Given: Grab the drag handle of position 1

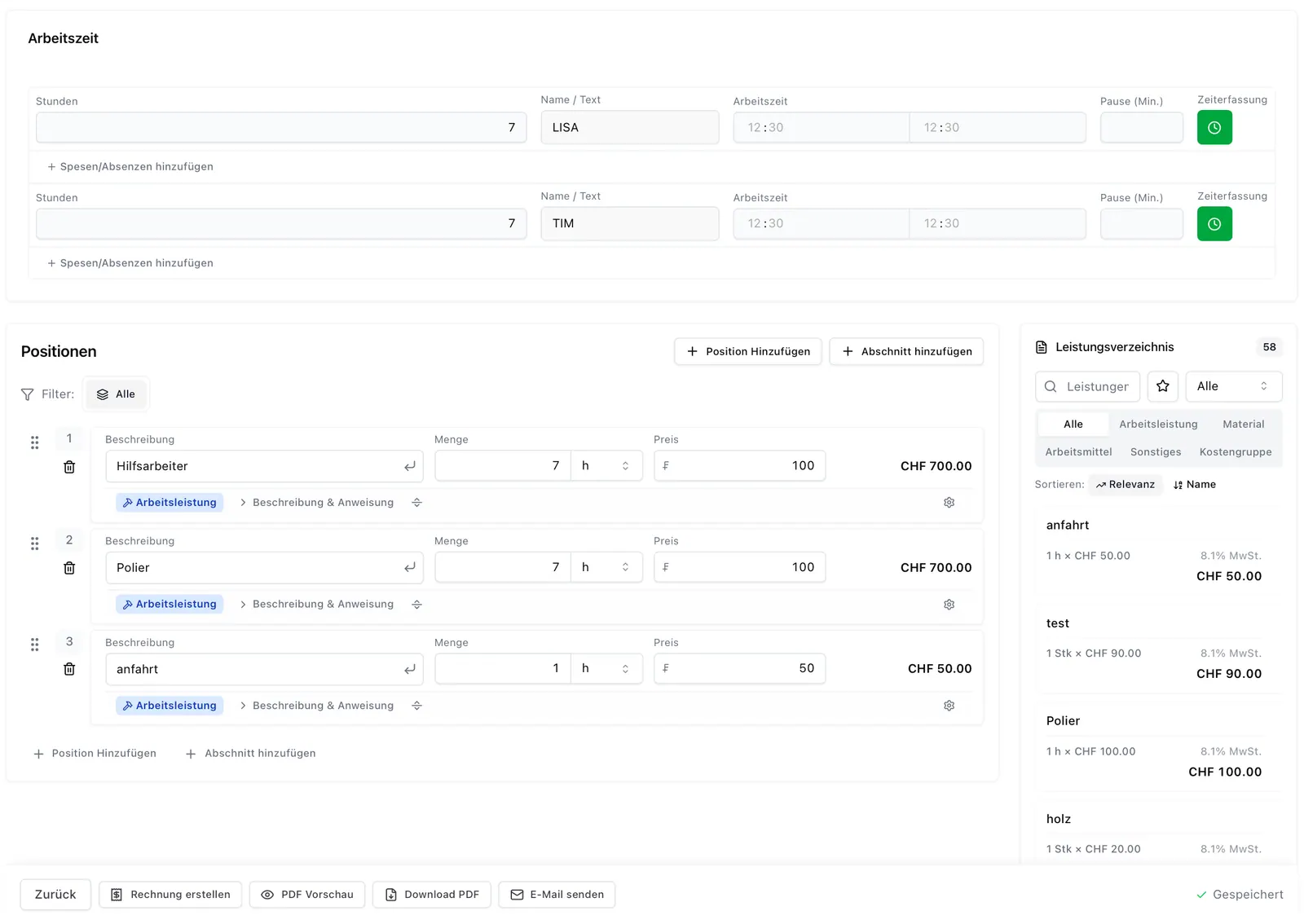Looking at the screenshot, I should [34, 442].
